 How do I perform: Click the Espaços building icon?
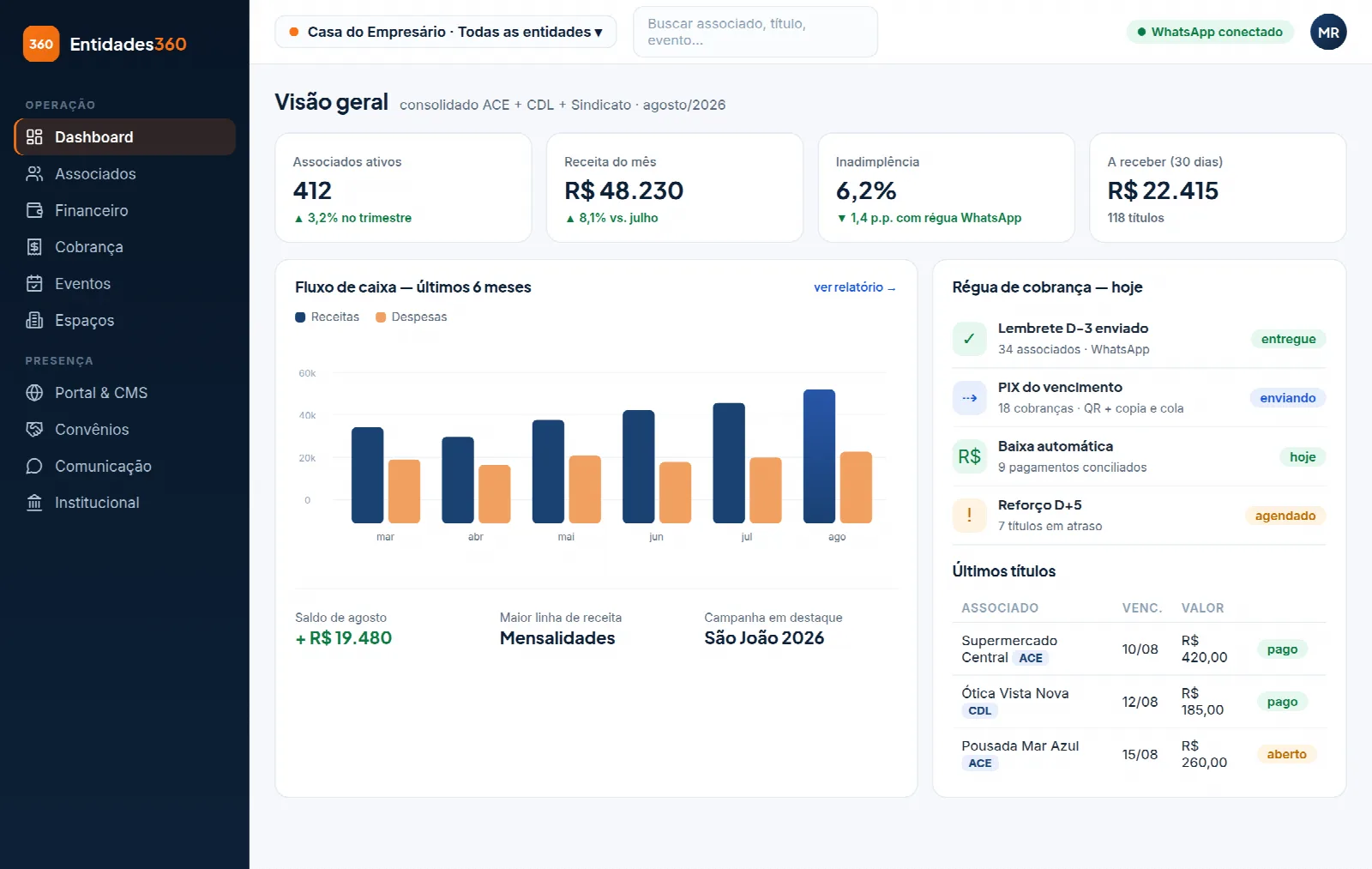coord(34,320)
